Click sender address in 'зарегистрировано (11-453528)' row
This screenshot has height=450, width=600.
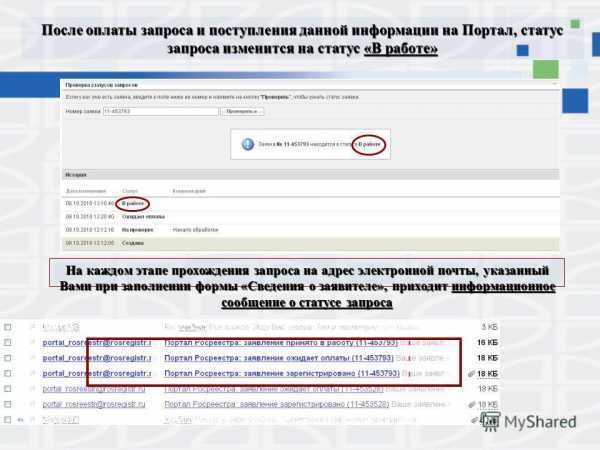(x=94, y=404)
